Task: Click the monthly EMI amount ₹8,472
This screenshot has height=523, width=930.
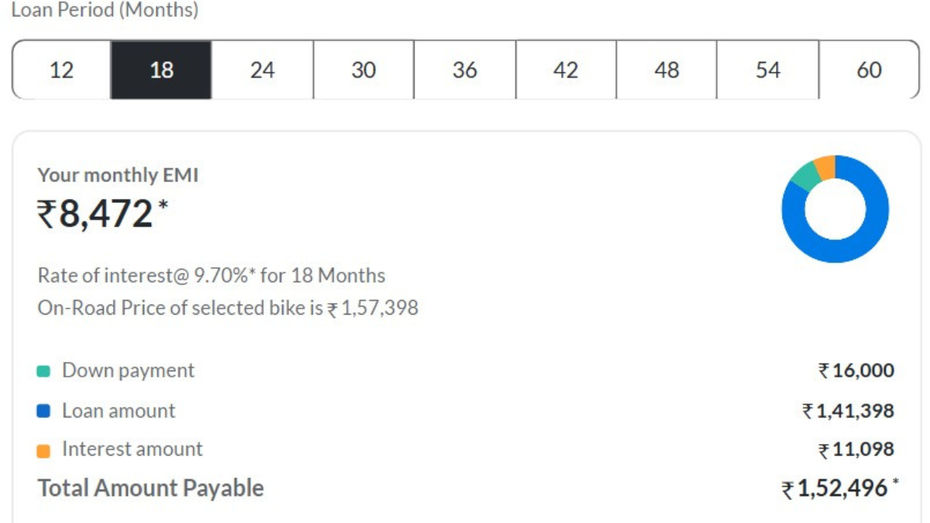Action: point(103,213)
